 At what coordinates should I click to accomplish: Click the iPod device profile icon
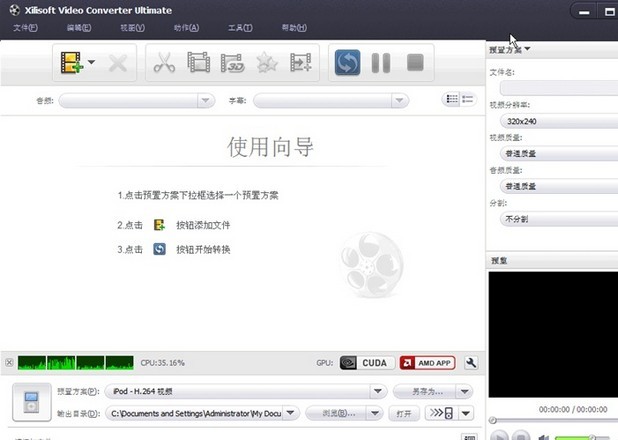32,402
